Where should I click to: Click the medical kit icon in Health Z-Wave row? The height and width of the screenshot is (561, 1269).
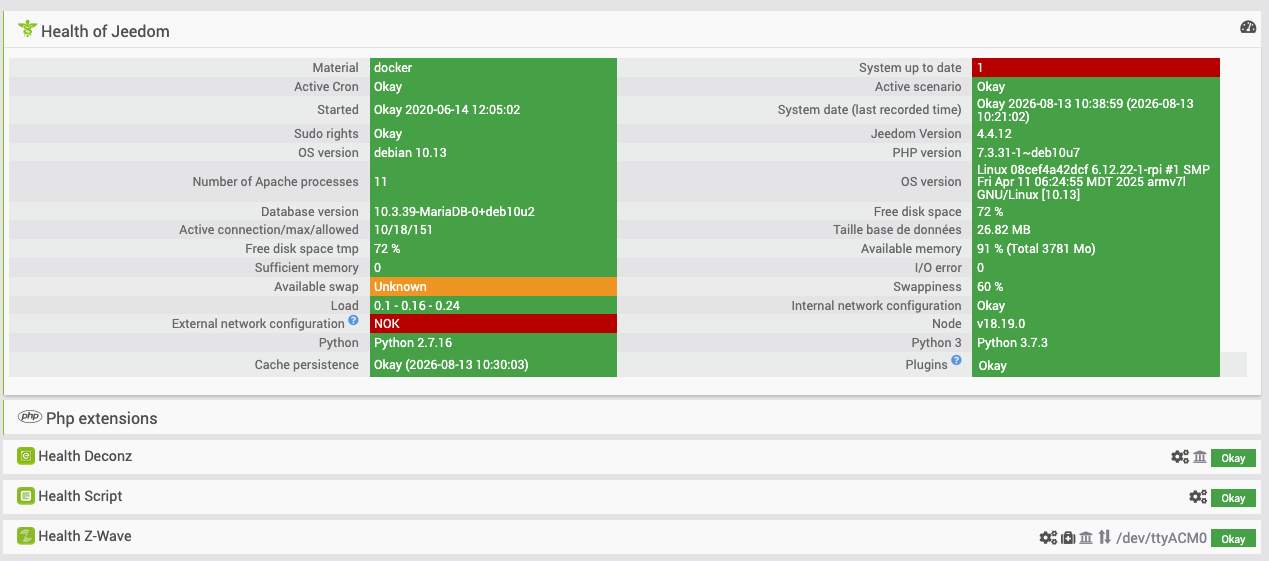coord(1068,537)
